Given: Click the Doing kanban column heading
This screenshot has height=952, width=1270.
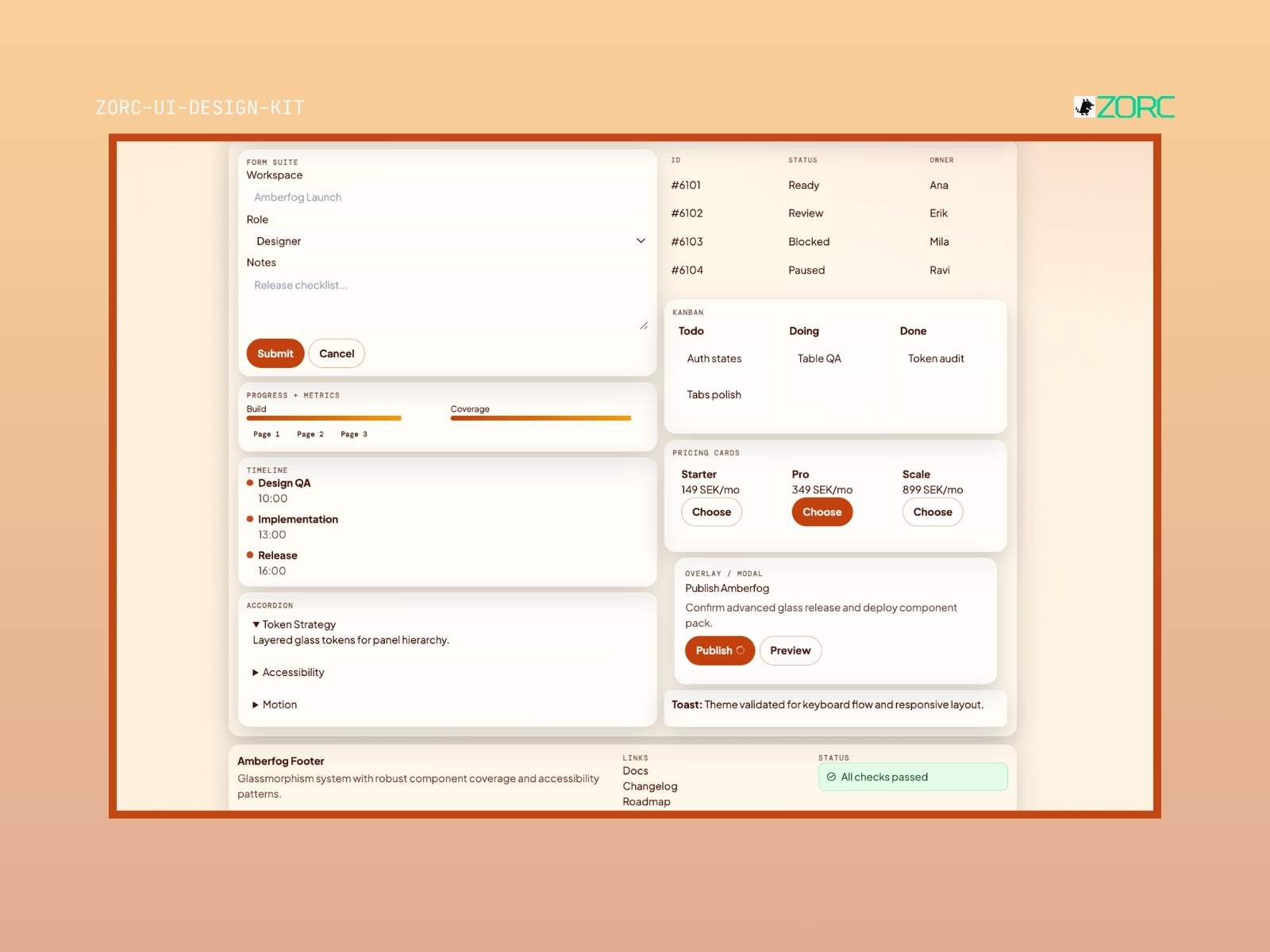Looking at the screenshot, I should [804, 331].
